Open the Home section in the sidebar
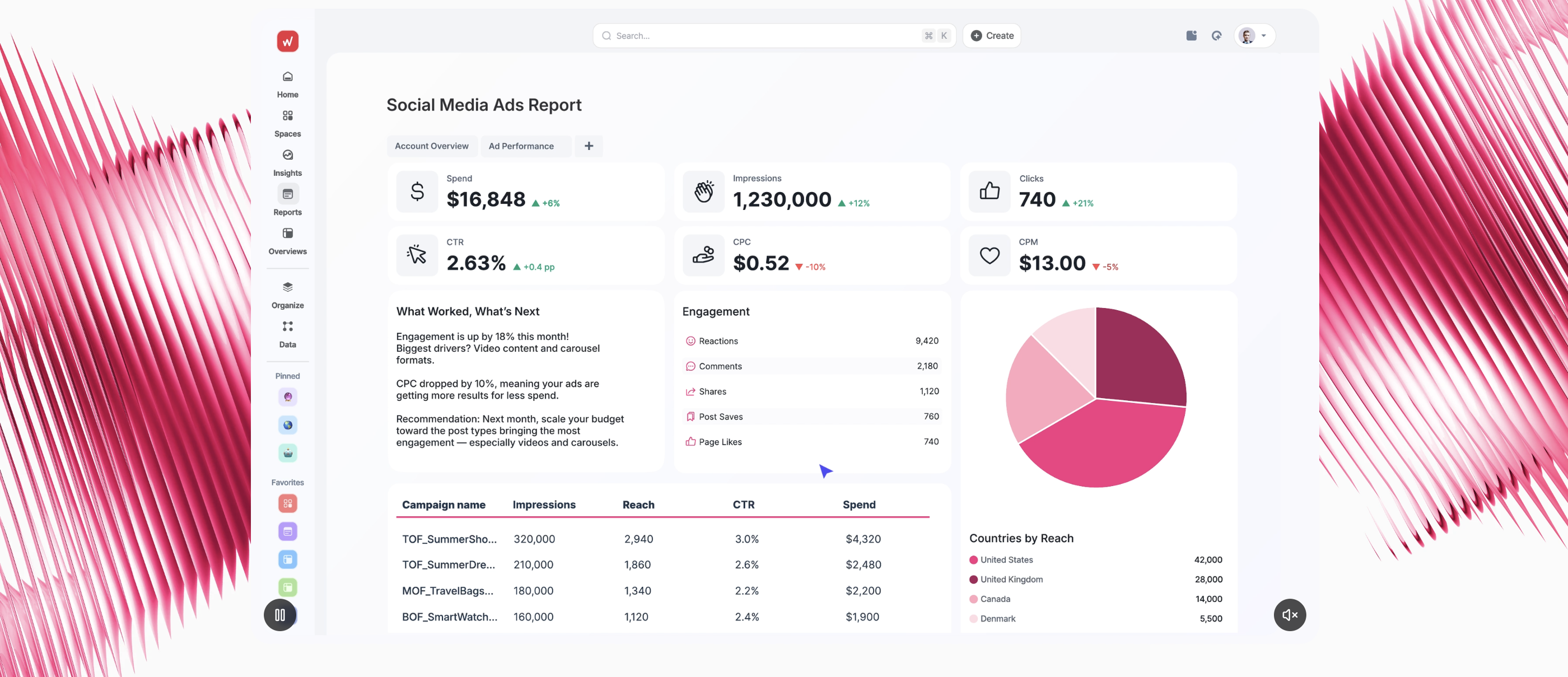The height and width of the screenshot is (677, 1568). pyautogui.click(x=287, y=82)
